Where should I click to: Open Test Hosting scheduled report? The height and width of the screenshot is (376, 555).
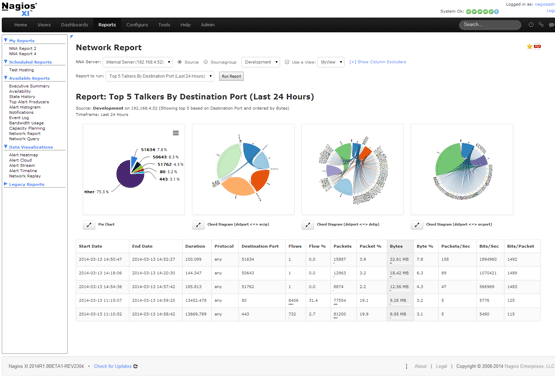(x=21, y=70)
